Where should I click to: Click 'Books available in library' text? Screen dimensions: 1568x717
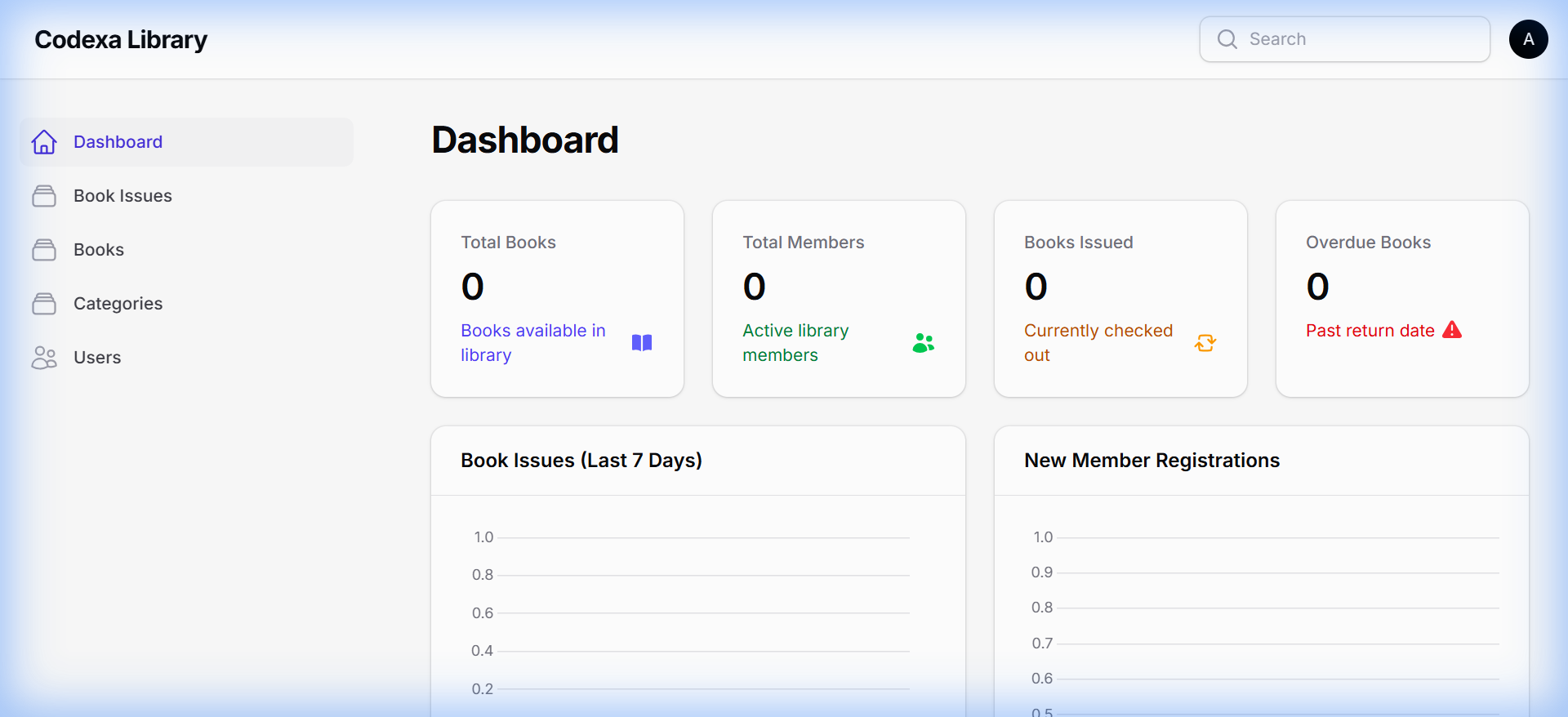point(533,343)
